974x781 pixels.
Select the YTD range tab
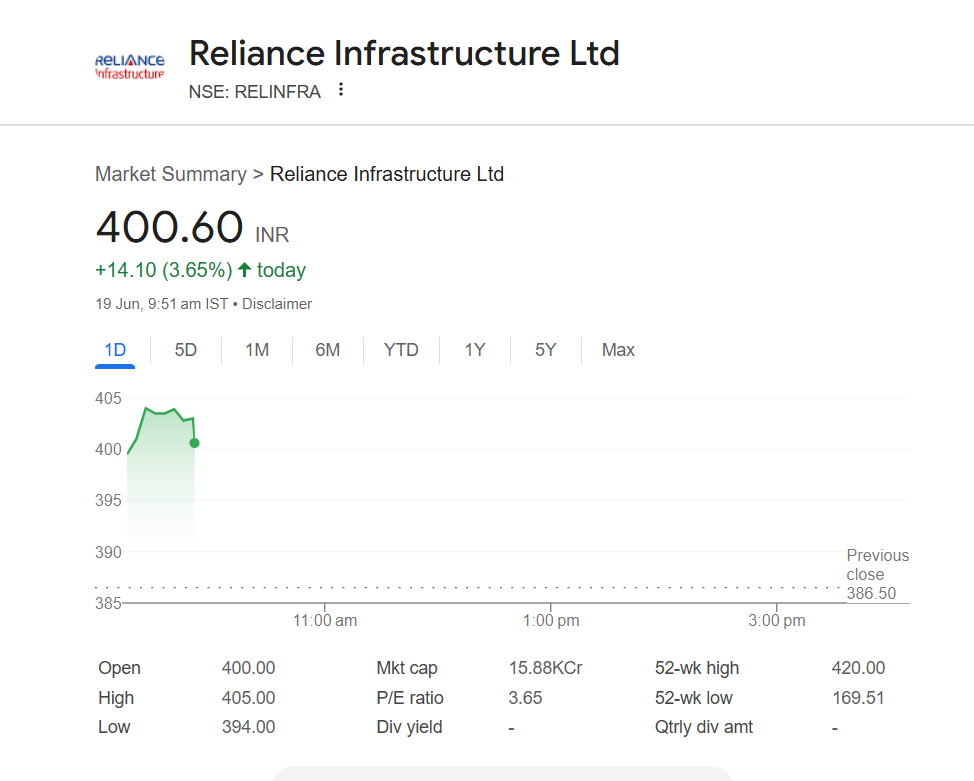coord(401,350)
